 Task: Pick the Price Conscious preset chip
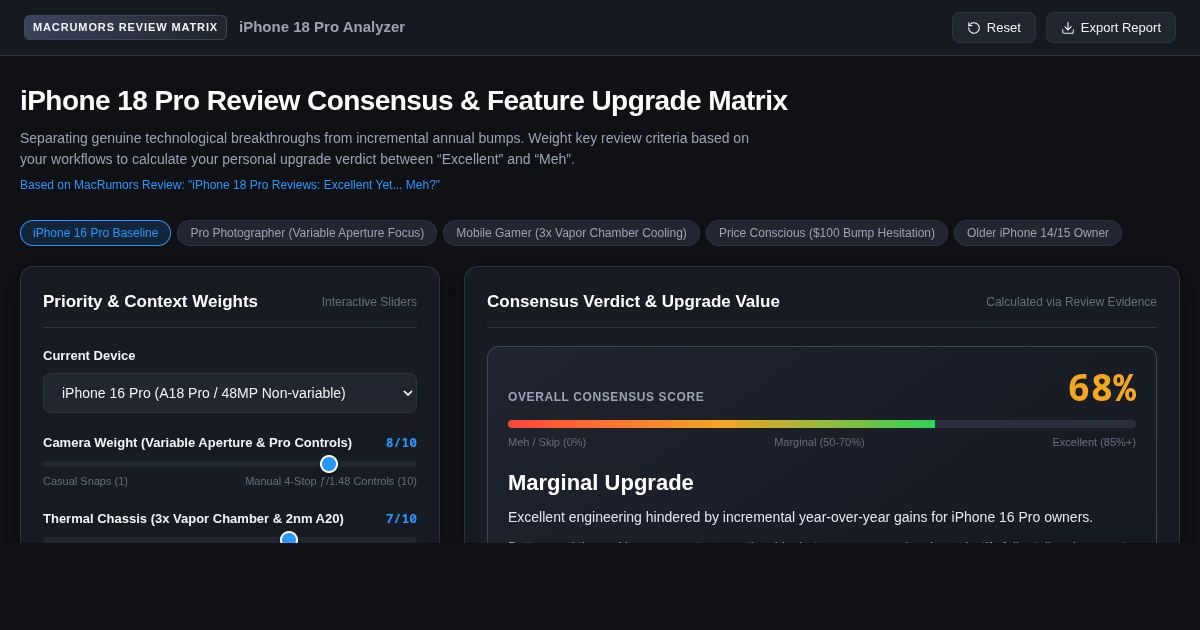(827, 233)
